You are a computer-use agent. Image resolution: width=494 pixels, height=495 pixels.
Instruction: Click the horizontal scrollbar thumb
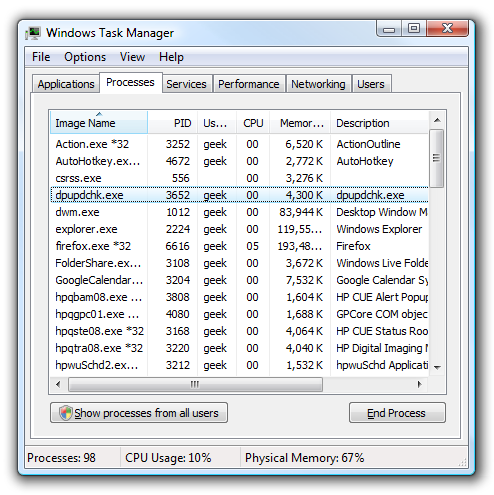point(195,384)
